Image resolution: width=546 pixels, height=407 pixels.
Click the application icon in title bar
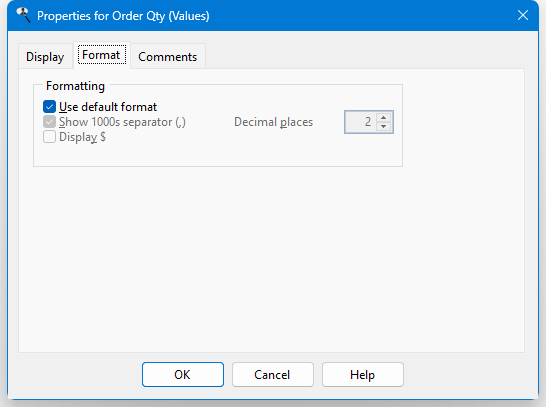23,15
